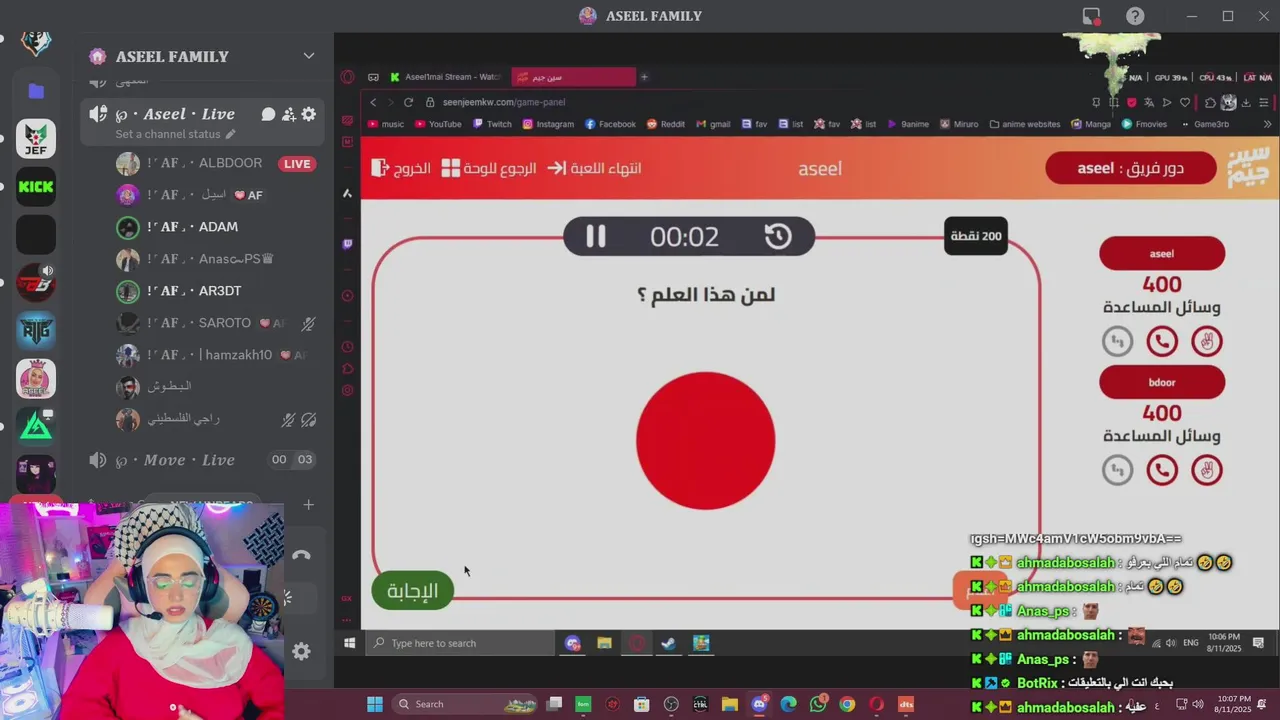This screenshot has width=1280, height=720.
Task: Open the anime websites bookmark folder
Action: pyautogui.click(x=1025, y=124)
